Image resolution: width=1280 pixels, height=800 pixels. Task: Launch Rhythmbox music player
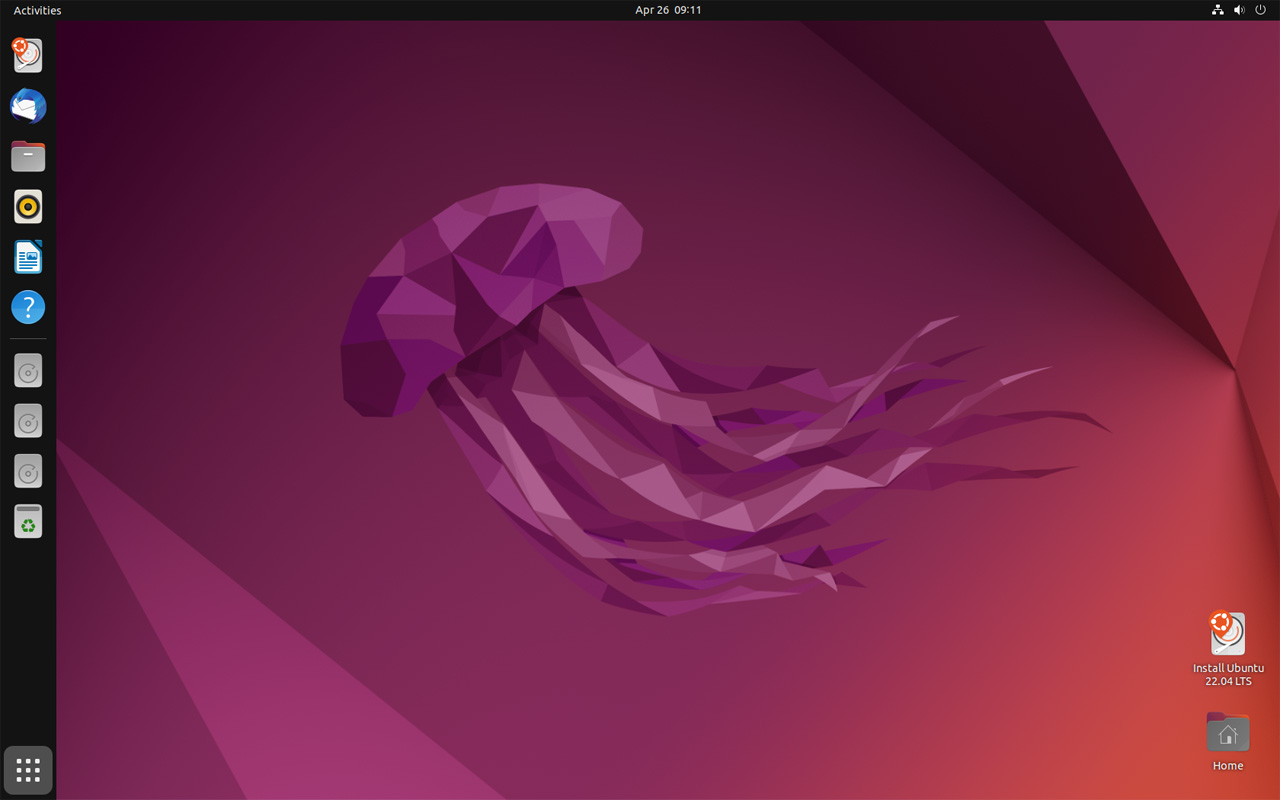[28, 207]
